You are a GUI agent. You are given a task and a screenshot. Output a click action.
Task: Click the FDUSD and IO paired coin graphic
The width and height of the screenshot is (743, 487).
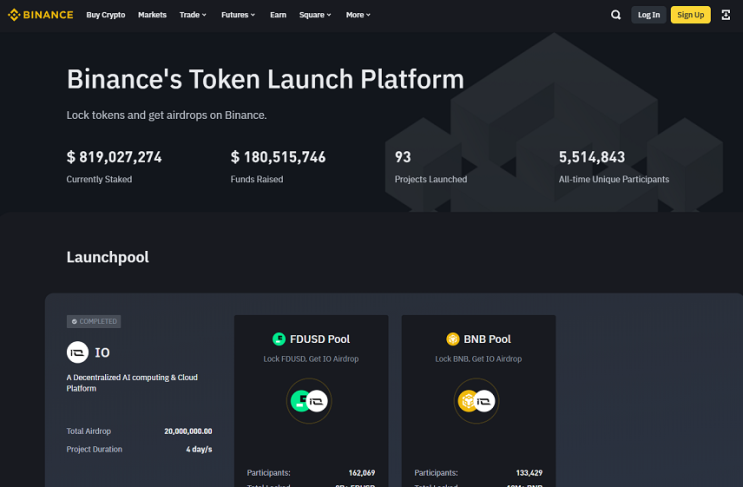pos(309,401)
